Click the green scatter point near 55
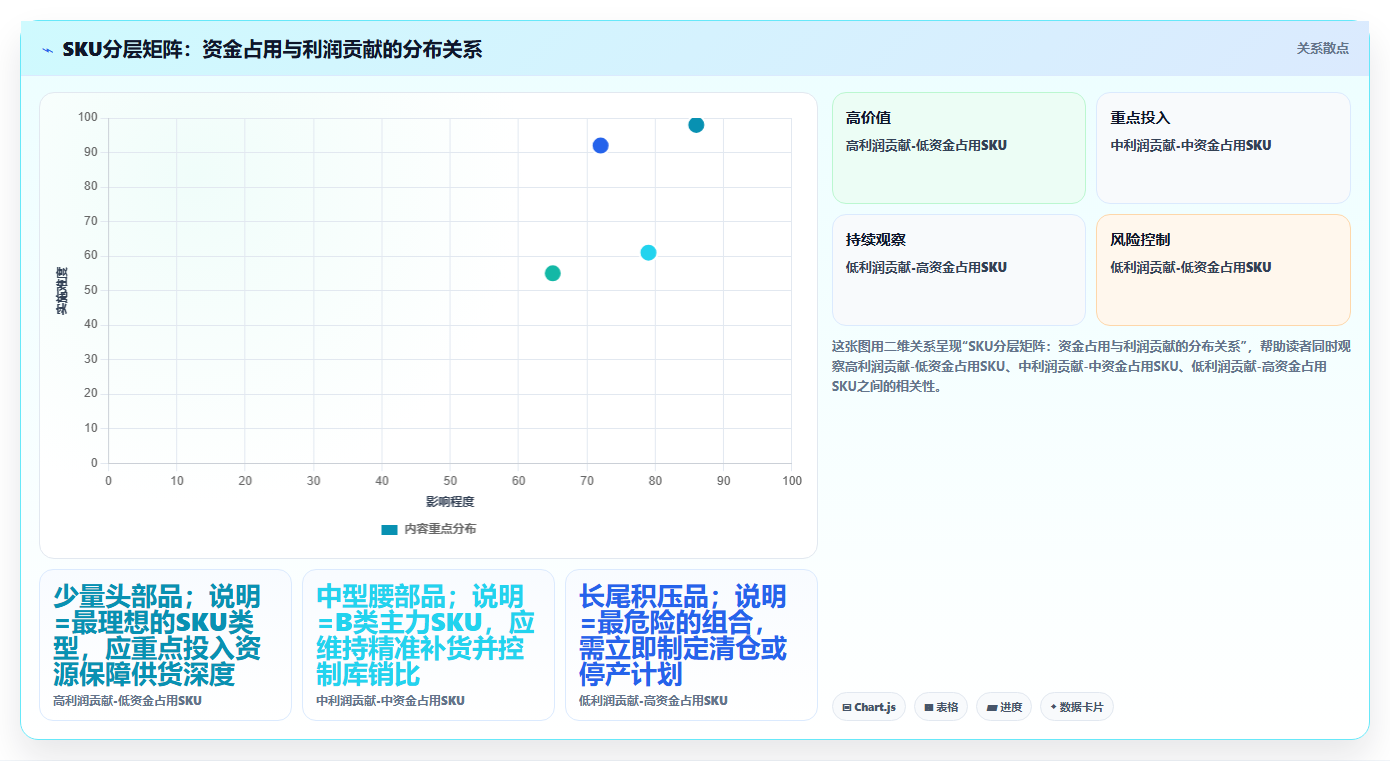Image resolution: width=1390 pixels, height=761 pixels. tap(552, 273)
